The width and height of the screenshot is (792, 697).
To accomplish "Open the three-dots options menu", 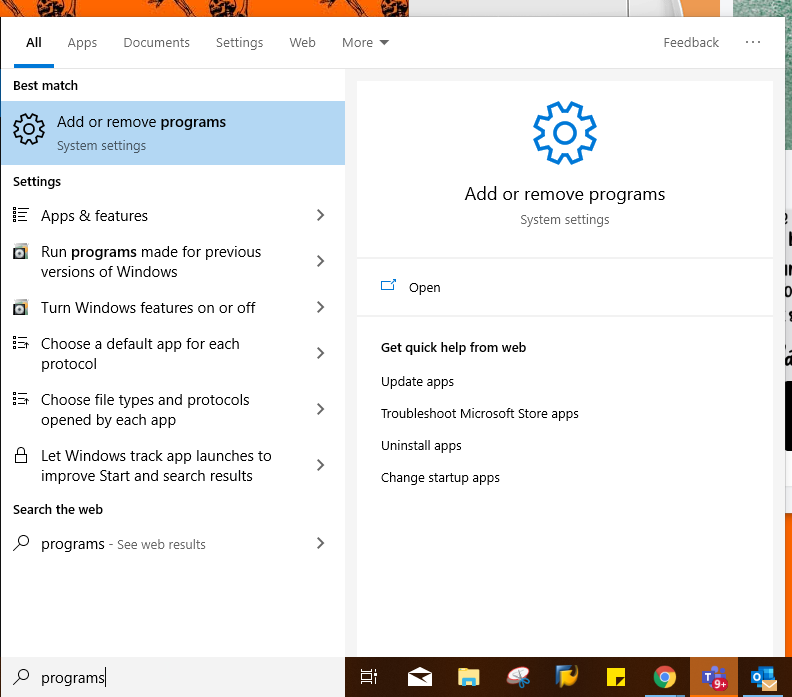I will tap(753, 42).
